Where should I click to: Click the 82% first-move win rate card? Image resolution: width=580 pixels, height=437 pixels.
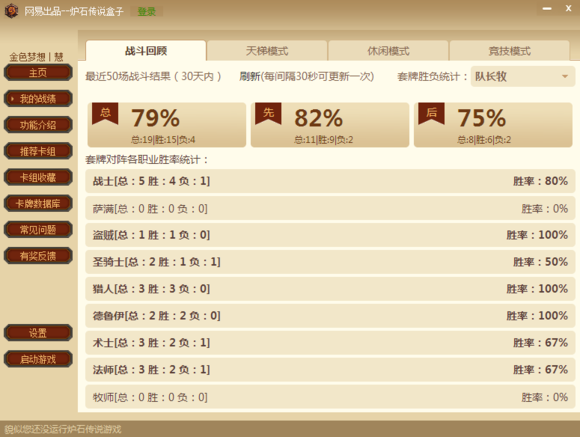(x=330, y=125)
